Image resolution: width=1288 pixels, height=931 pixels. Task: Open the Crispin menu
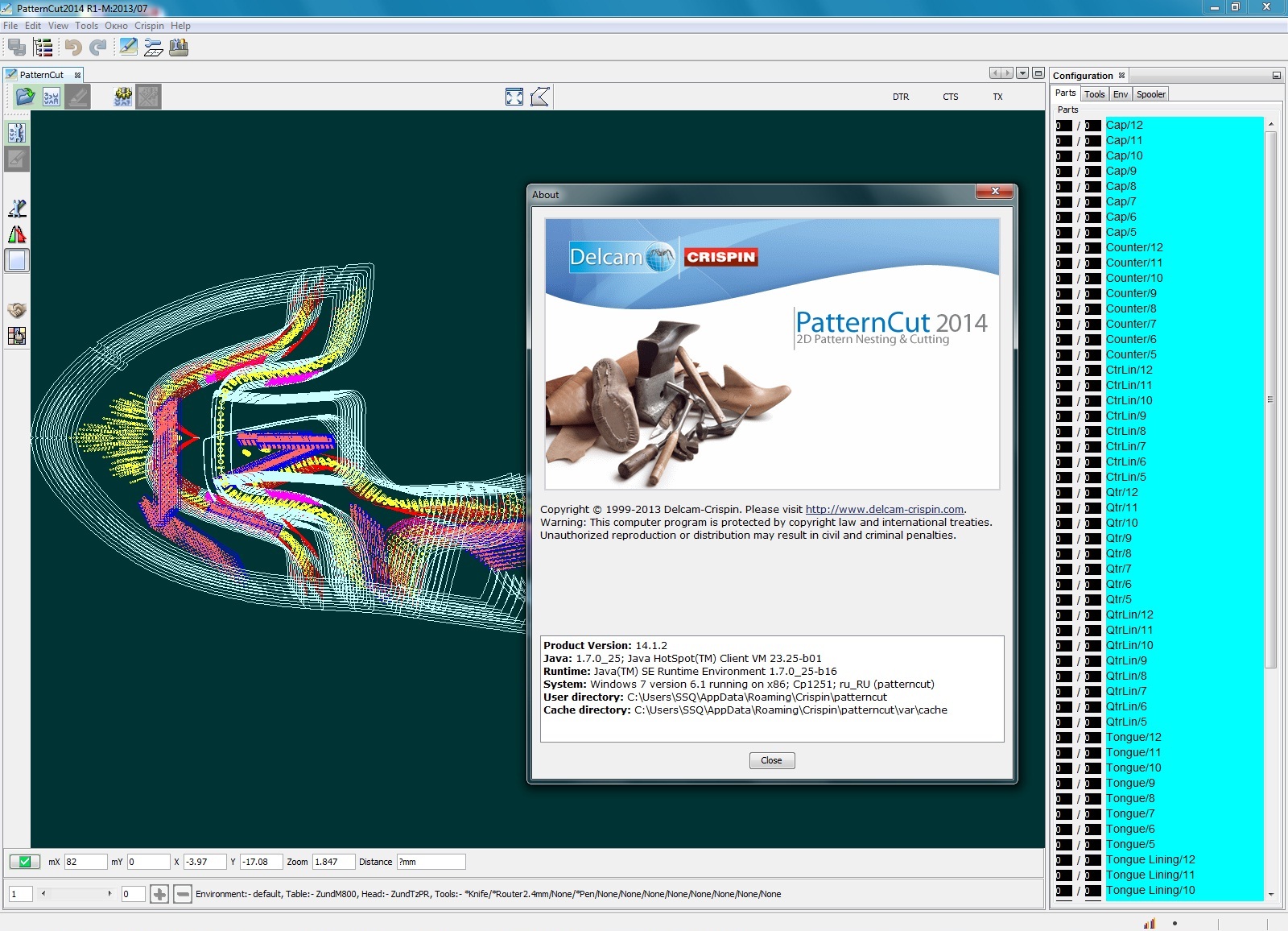coord(149,26)
